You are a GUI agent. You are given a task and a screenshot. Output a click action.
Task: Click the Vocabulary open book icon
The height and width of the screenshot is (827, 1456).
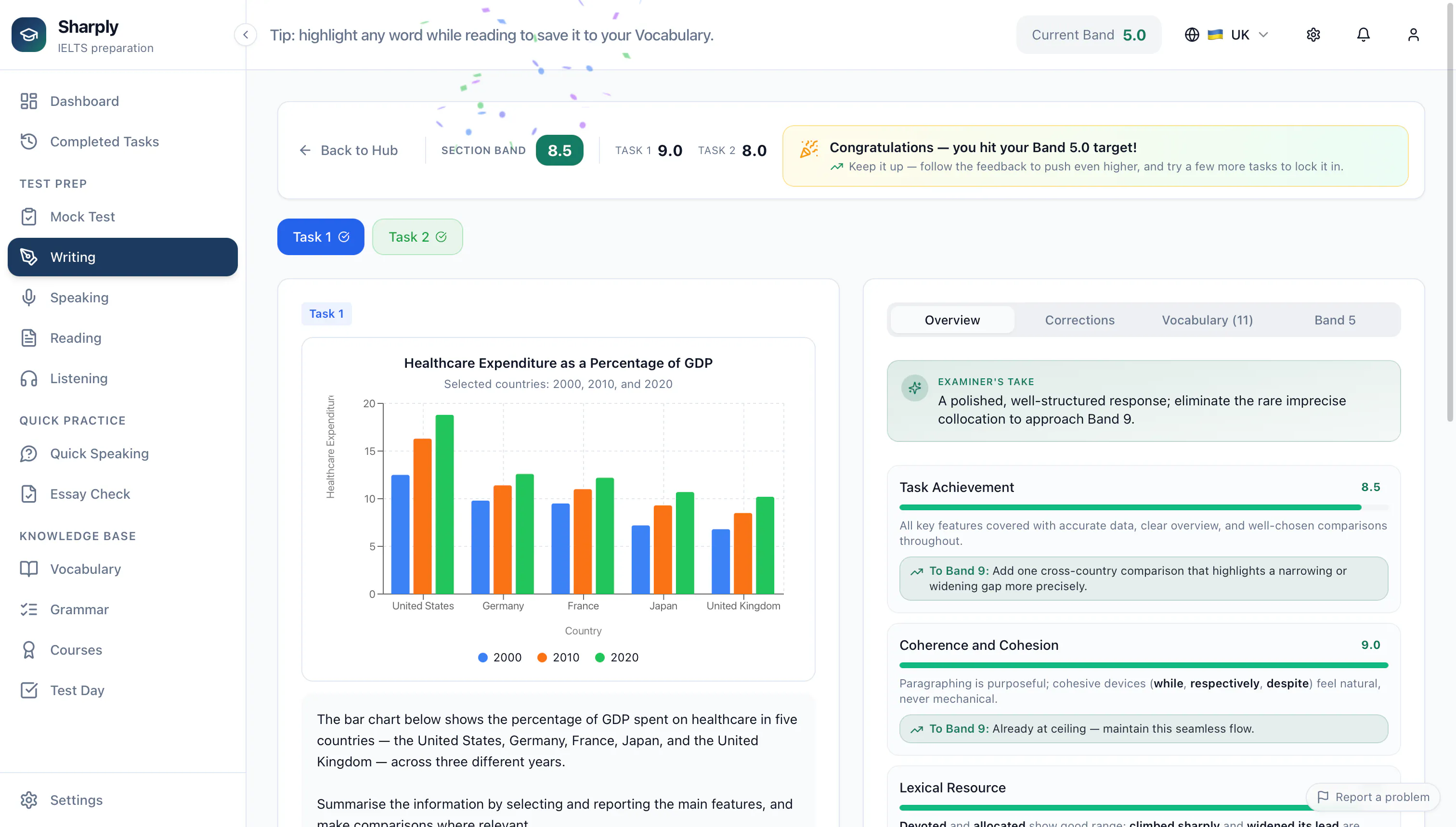28,569
